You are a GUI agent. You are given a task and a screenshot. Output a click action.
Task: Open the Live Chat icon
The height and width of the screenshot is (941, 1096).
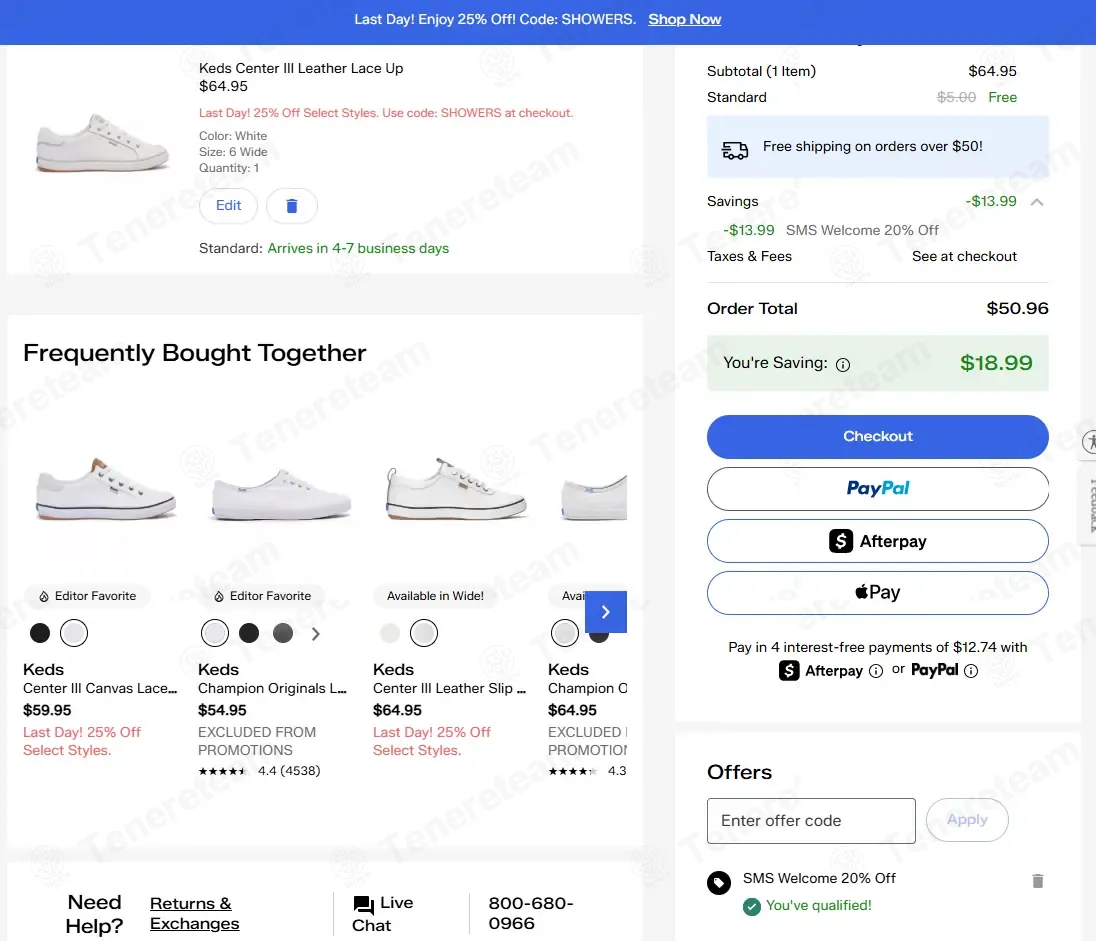[363, 905]
